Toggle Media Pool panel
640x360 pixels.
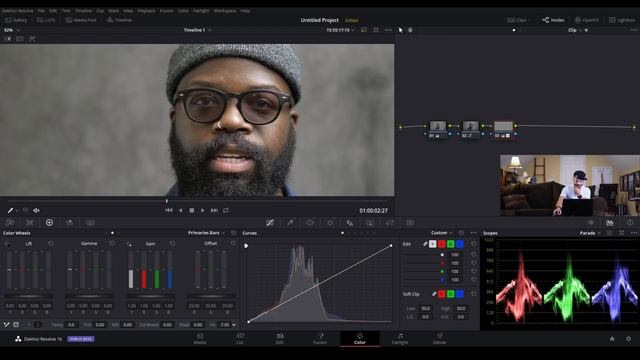[81, 20]
